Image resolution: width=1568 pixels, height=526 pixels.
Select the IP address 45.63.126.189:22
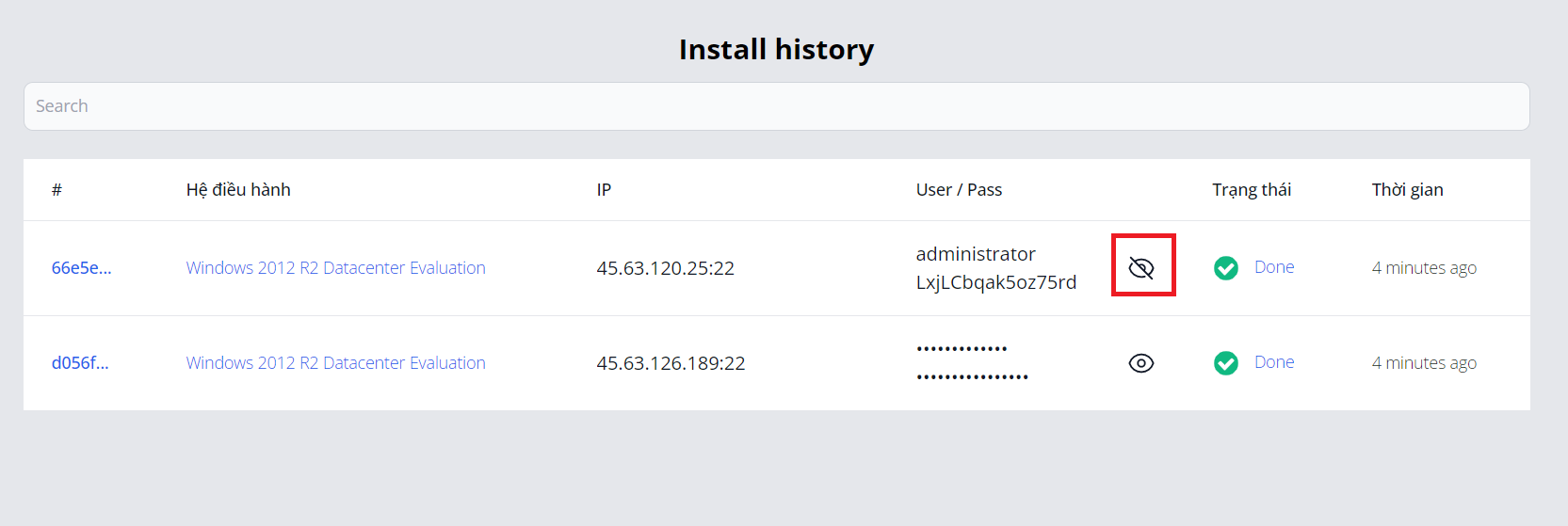(671, 363)
